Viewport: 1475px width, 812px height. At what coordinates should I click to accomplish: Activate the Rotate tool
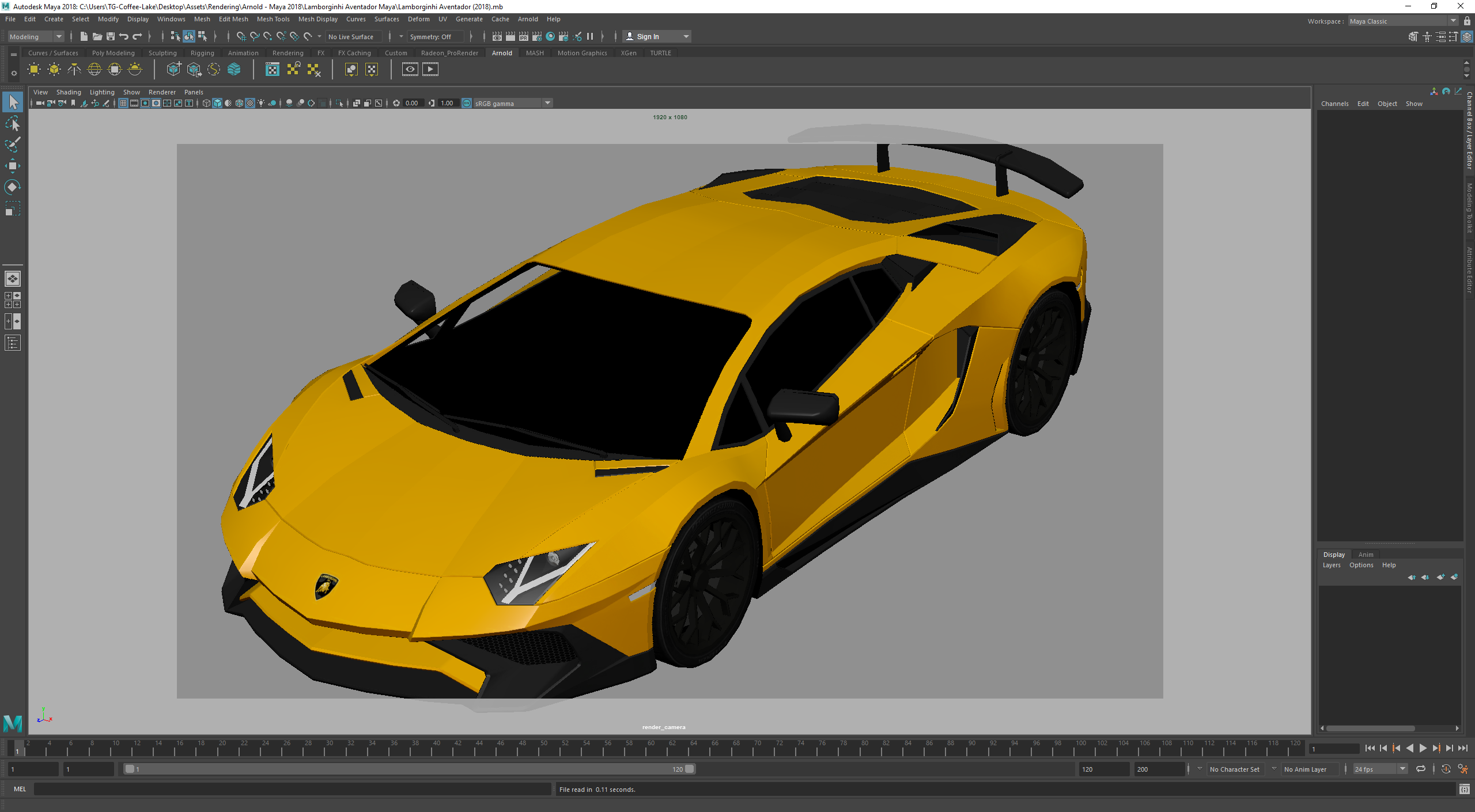point(13,187)
